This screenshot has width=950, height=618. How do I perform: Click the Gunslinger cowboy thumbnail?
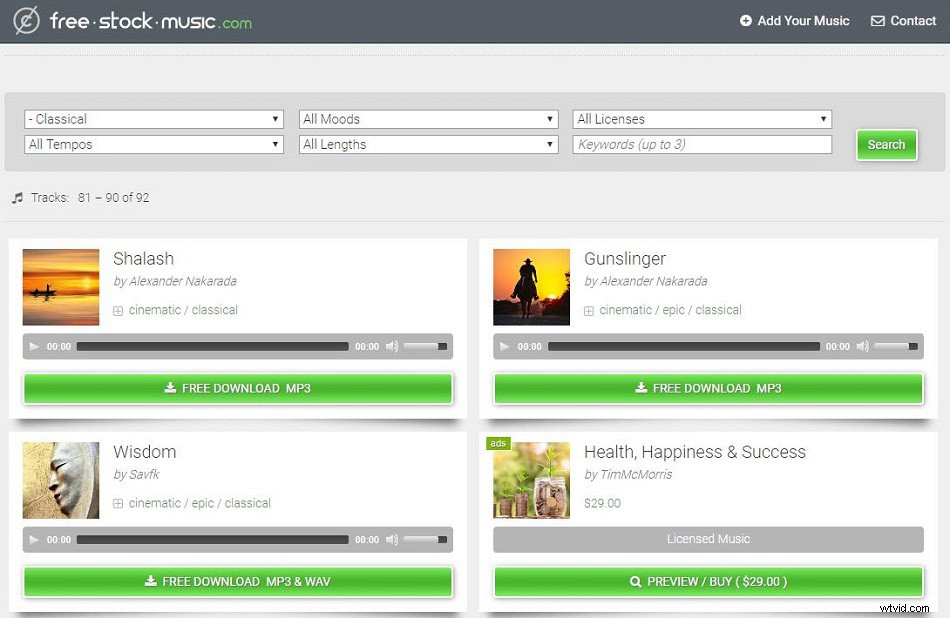pos(531,287)
